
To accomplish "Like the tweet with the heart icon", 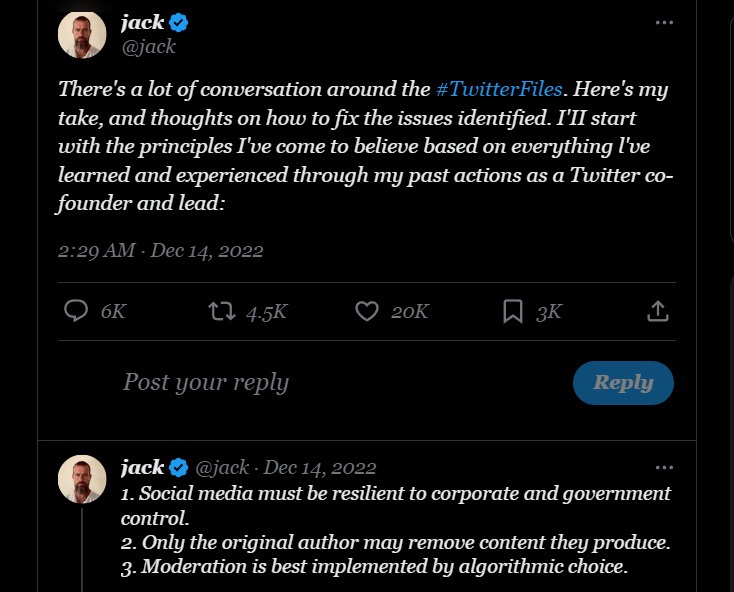I will (x=367, y=311).
